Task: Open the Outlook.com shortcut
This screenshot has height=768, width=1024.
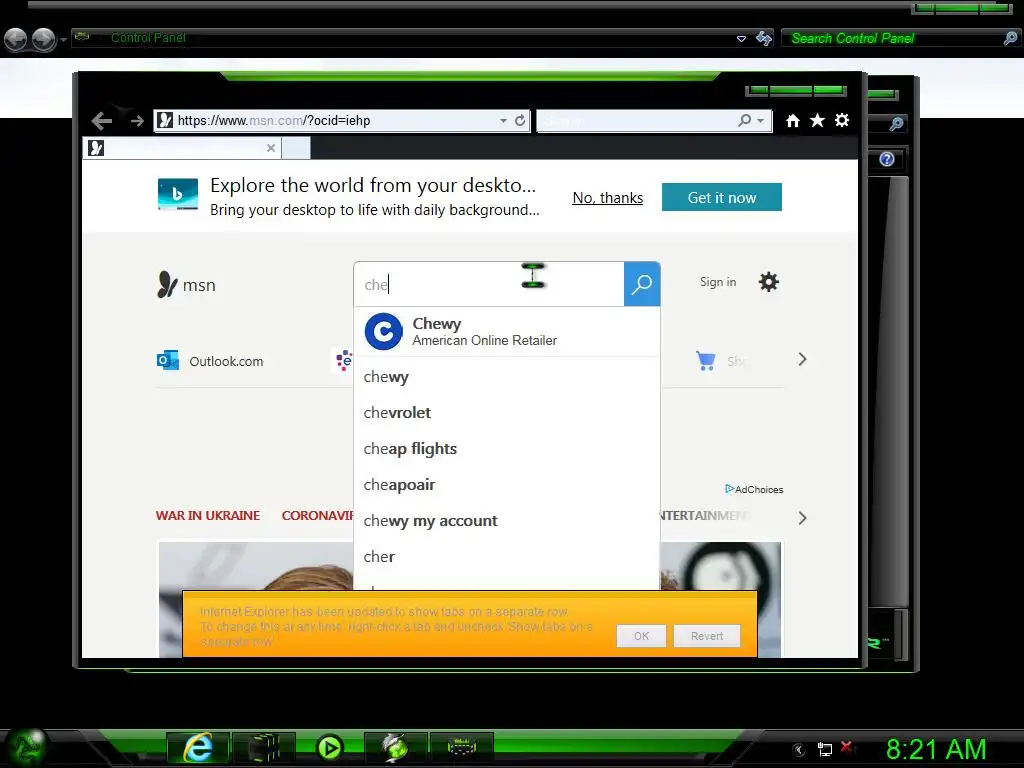Action: pyautogui.click(x=210, y=361)
